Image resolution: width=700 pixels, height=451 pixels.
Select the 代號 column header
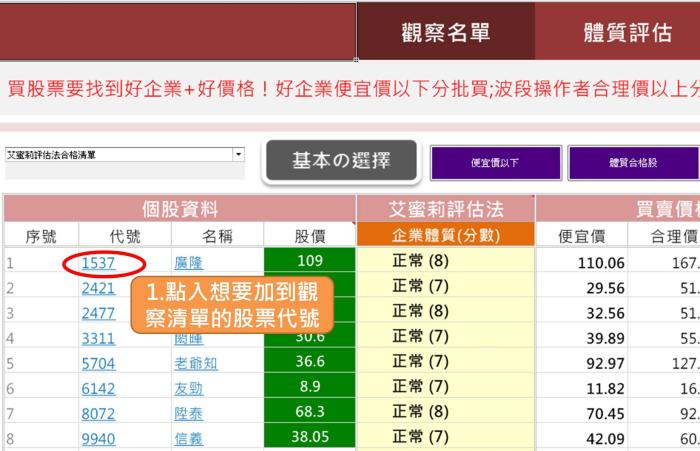pyautogui.click(x=125, y=236)
